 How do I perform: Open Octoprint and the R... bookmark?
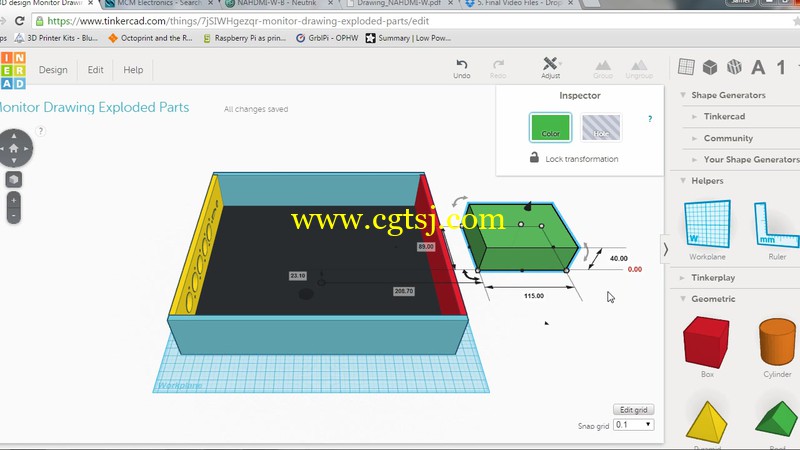coord(150,38)
